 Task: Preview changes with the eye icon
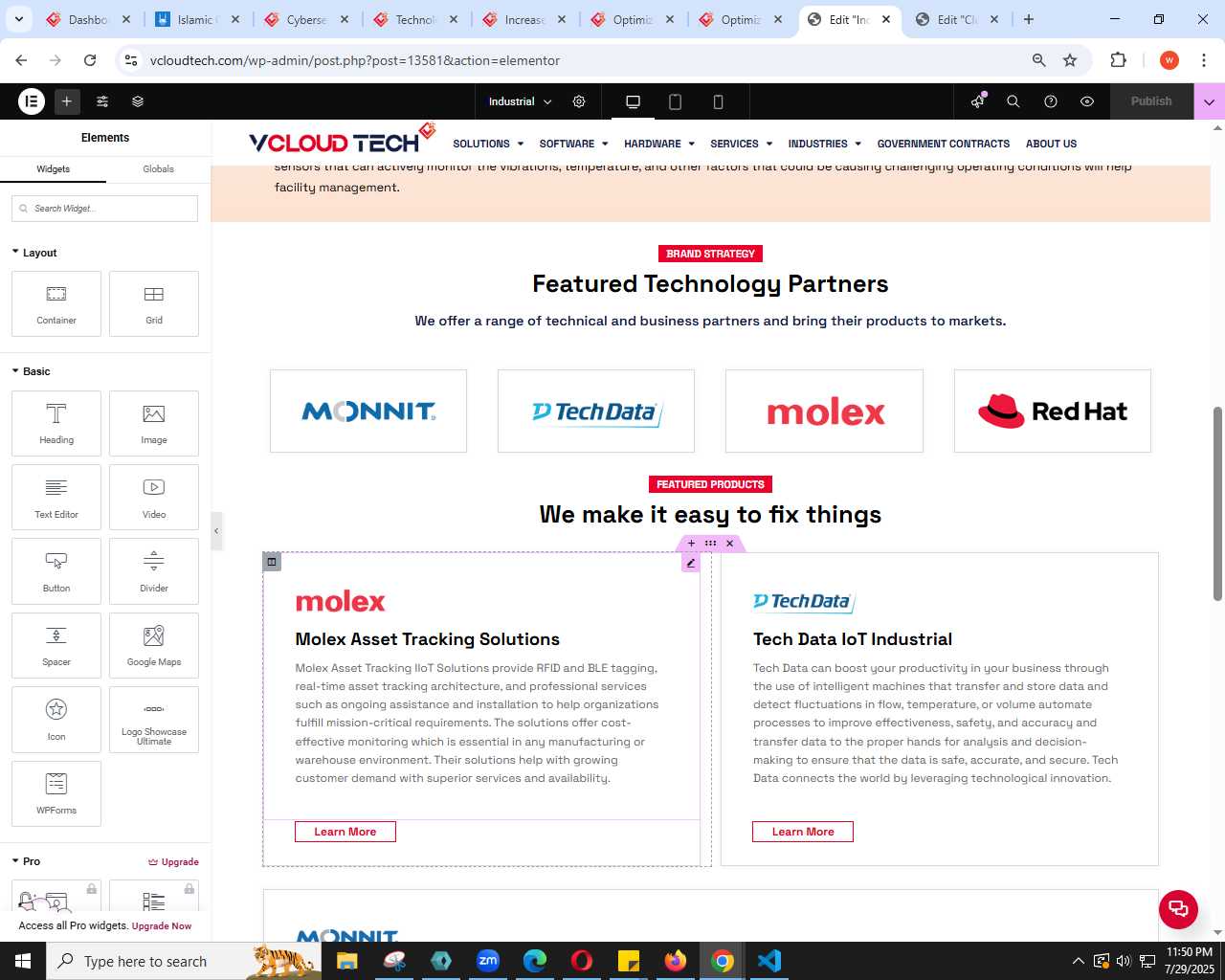1087,101
